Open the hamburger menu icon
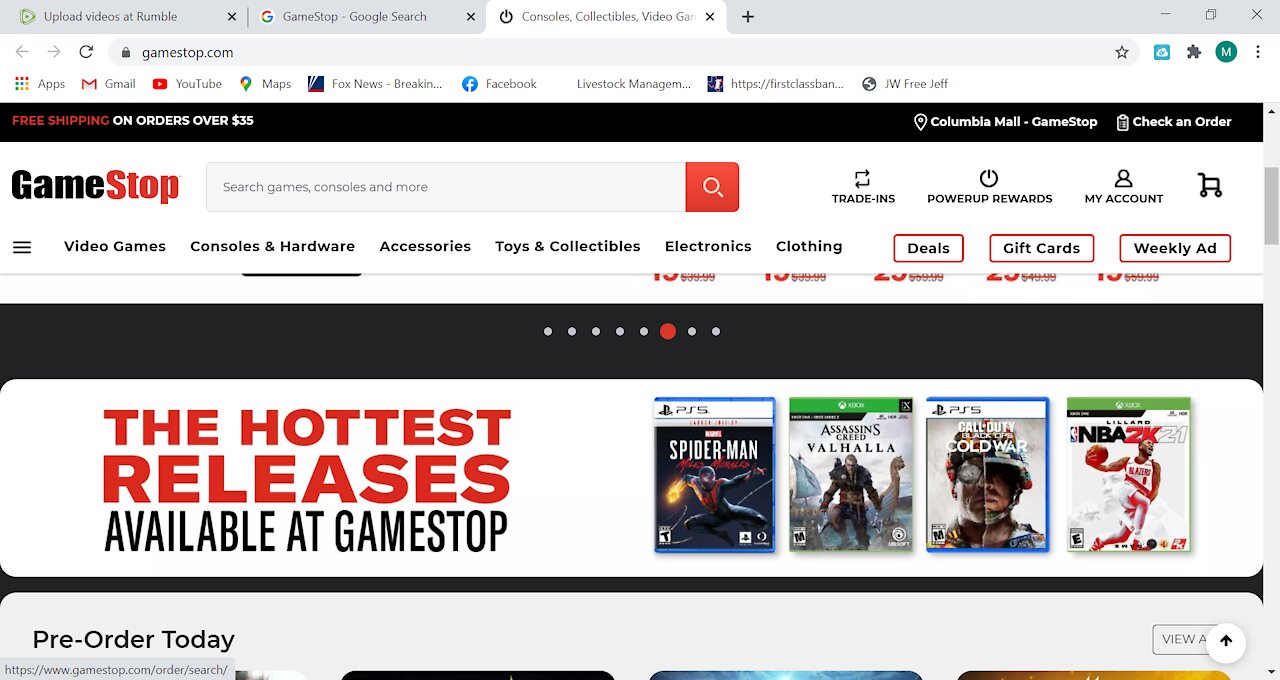Screen dimensions: 1280x680 (22, 247)
